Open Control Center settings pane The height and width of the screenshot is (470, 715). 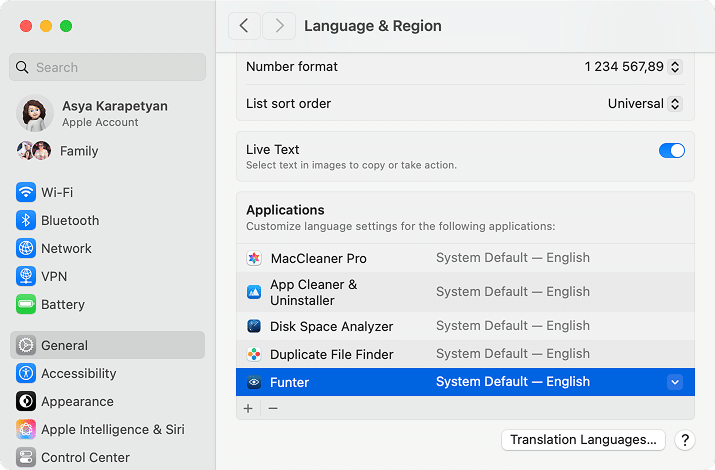coord(108,457)
